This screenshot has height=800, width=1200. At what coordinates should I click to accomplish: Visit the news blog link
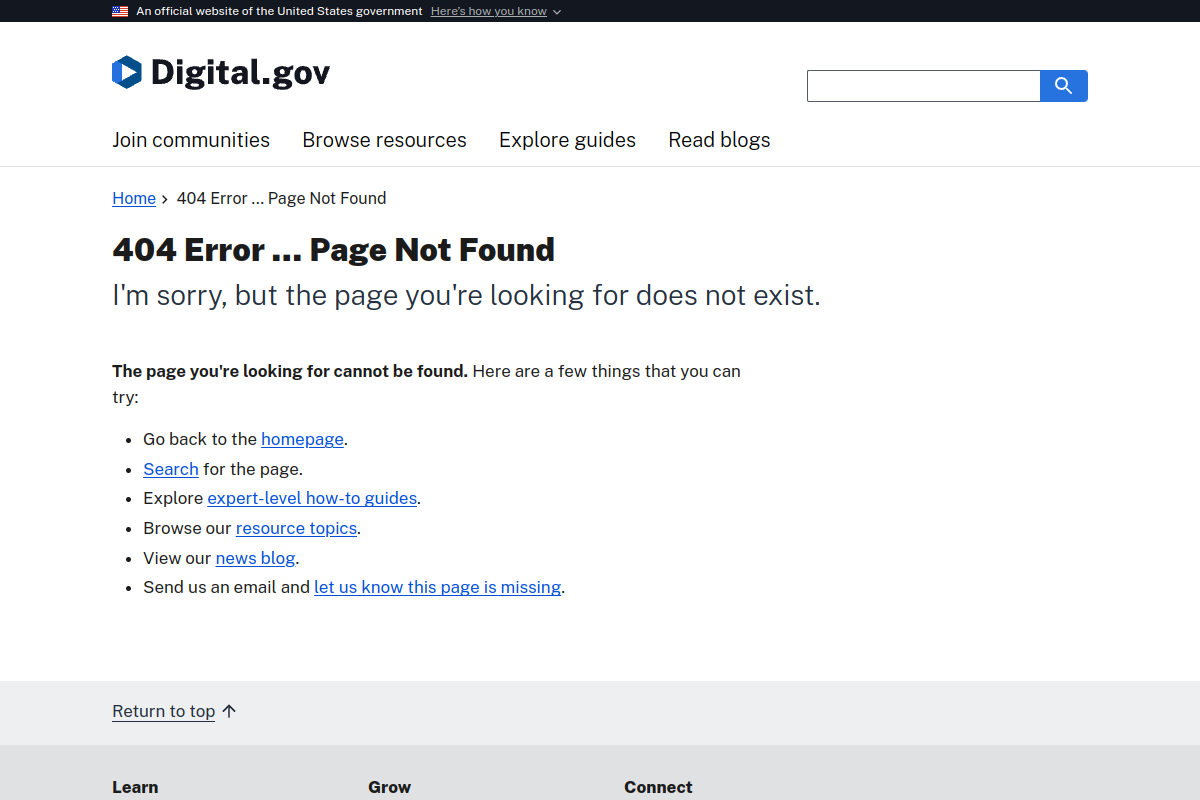coord(255,558)
